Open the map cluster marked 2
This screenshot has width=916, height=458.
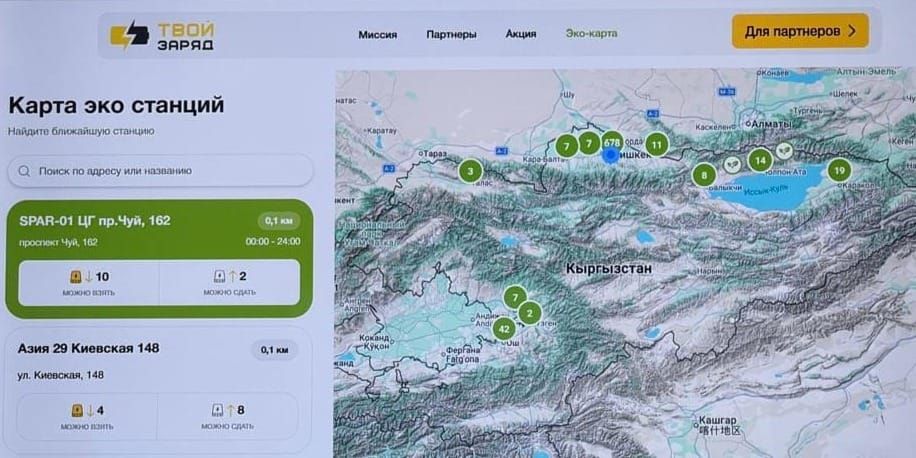529,314
